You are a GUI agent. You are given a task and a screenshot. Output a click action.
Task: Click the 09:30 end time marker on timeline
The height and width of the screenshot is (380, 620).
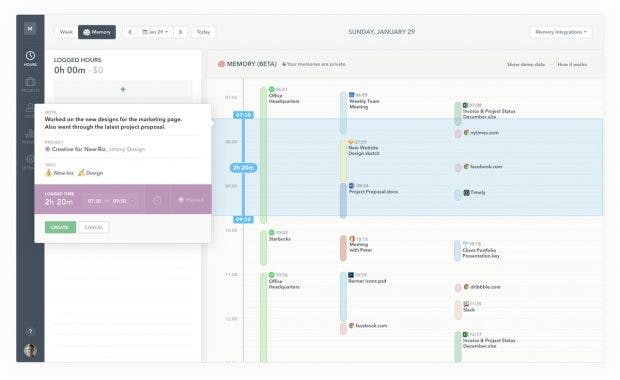point(243,219)
